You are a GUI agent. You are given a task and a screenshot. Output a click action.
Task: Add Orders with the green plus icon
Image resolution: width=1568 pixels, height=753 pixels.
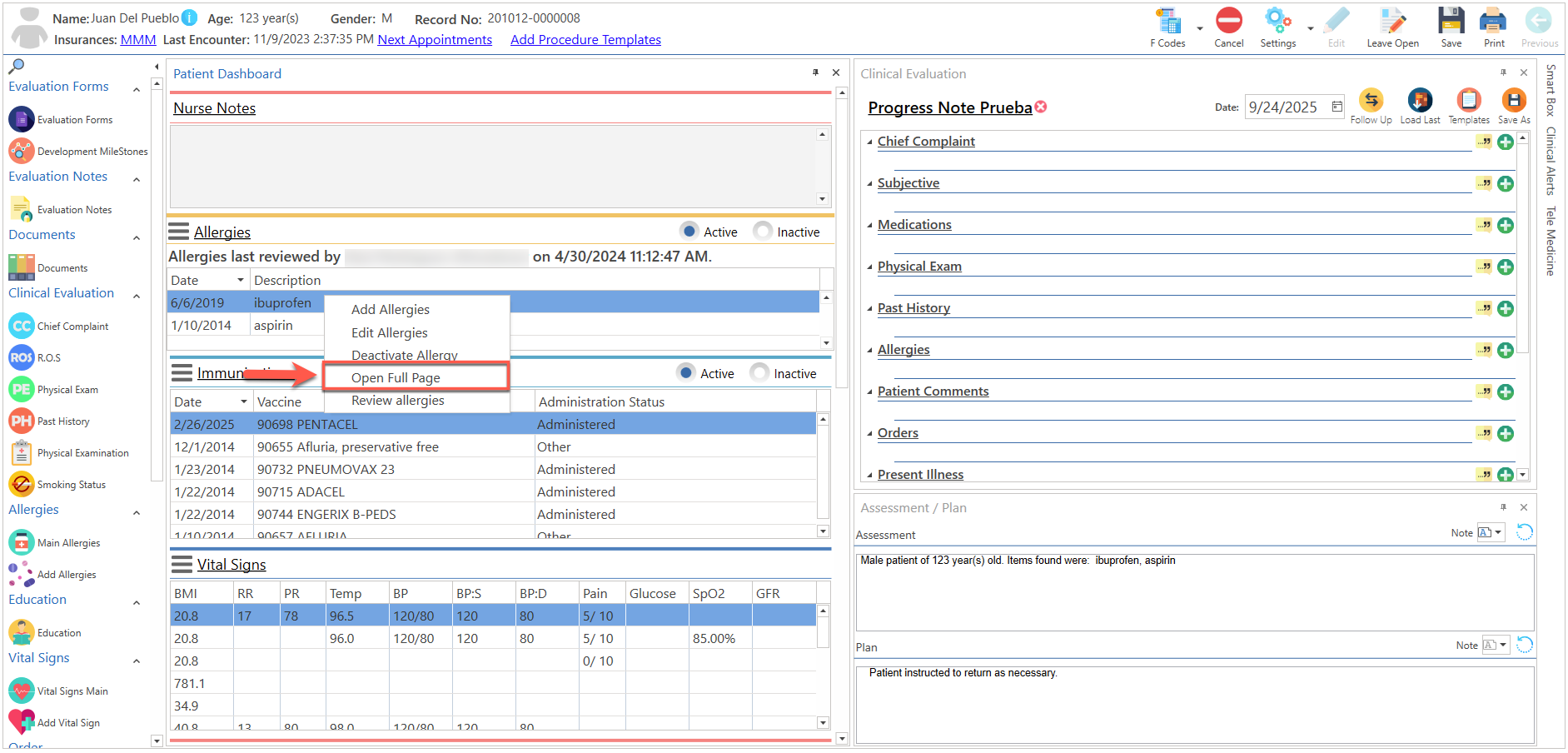point(1506,433)
